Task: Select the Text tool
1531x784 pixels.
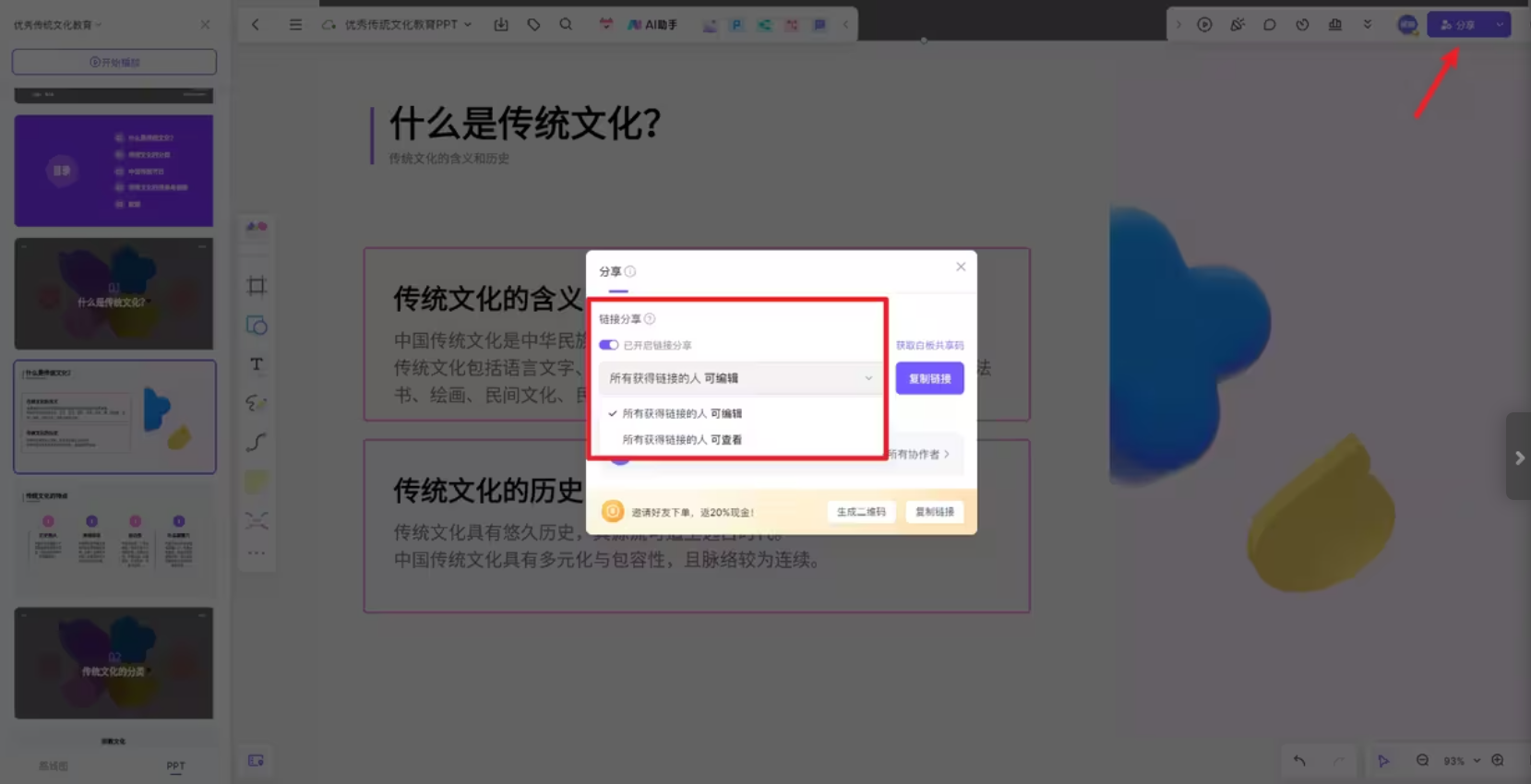Action: 257,364
